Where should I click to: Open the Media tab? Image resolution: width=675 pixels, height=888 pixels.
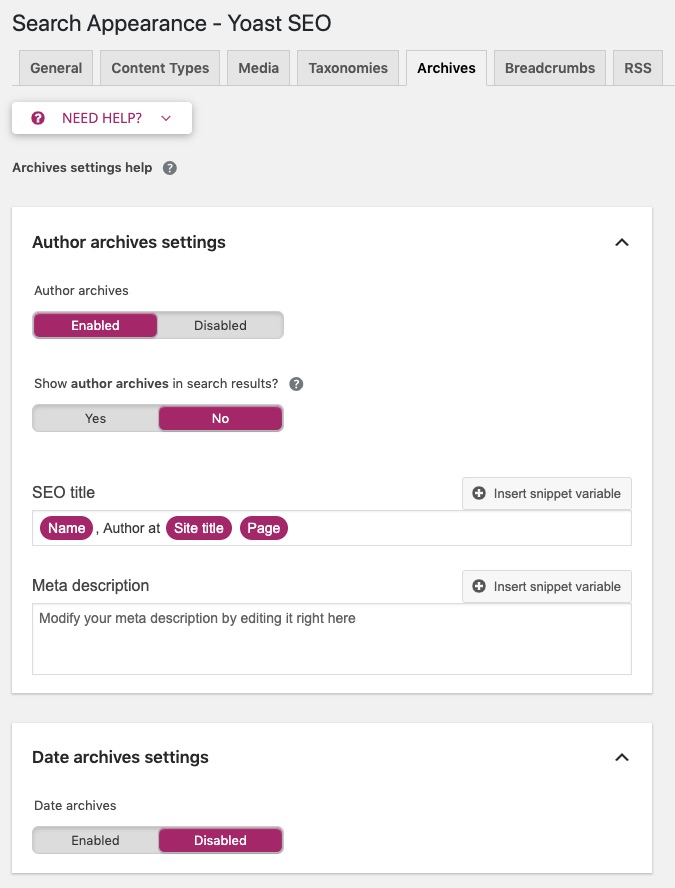[258, 68]
